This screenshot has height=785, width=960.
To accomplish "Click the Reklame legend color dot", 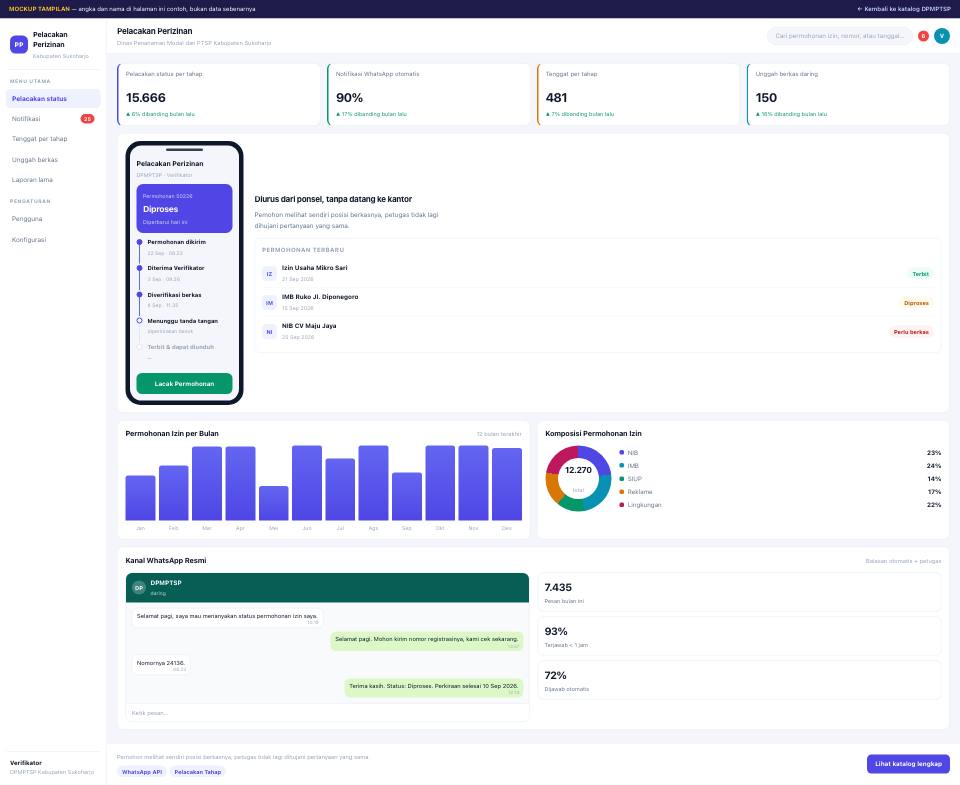I will [621, 492].
